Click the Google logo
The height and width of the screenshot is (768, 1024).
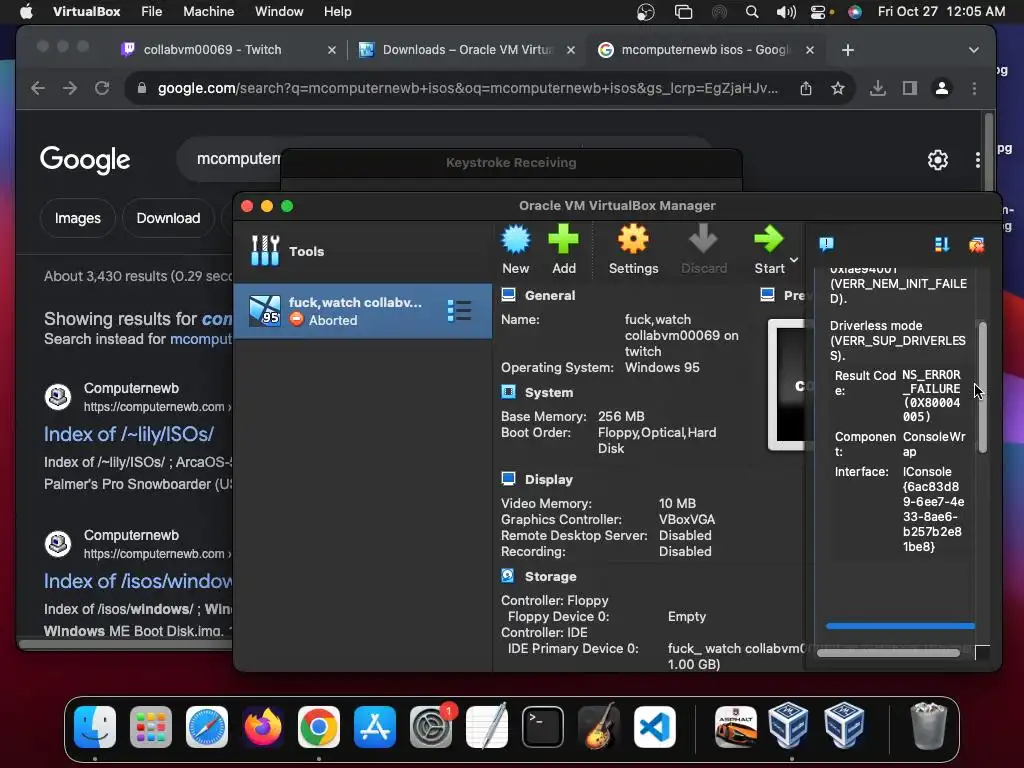click(x=85, y=160)
